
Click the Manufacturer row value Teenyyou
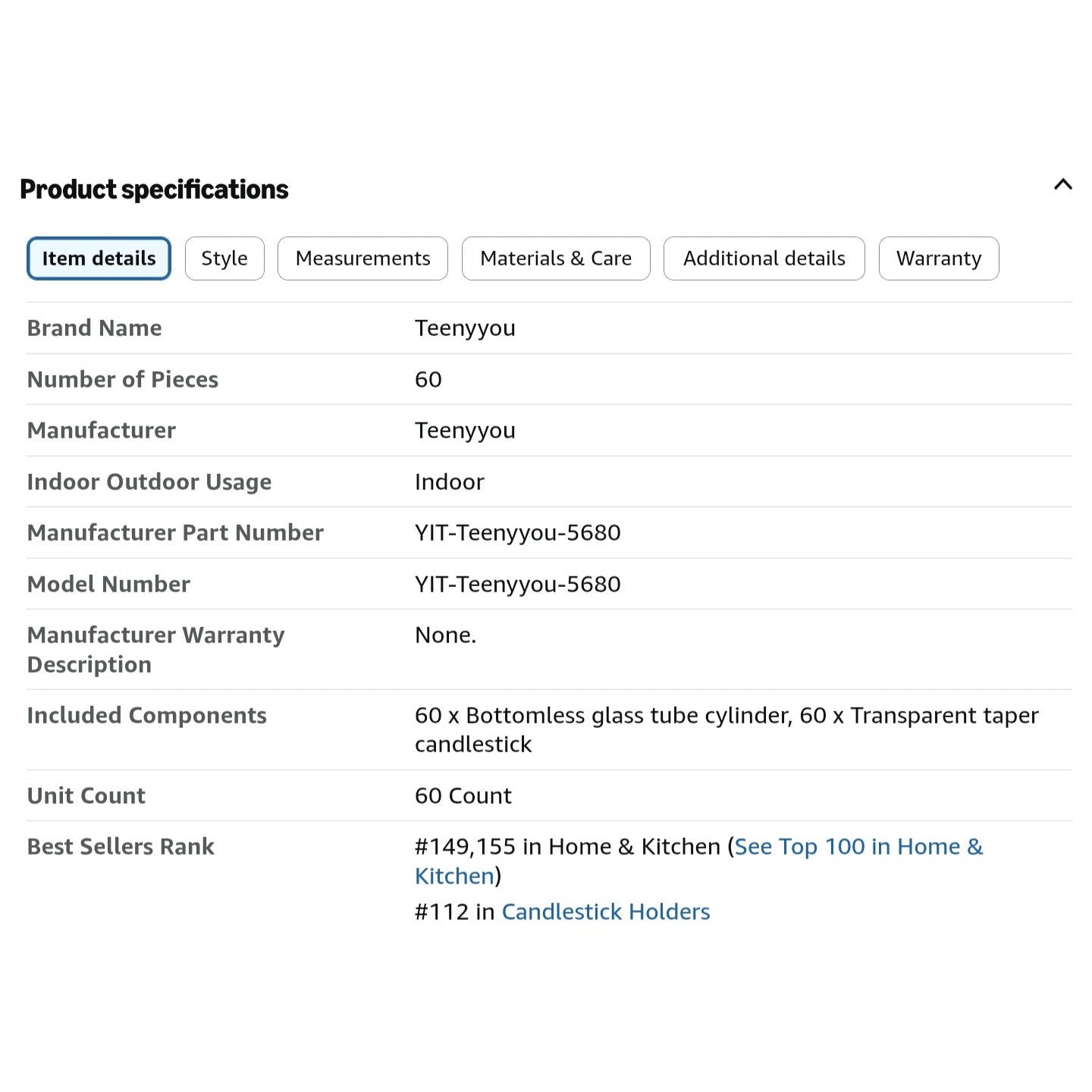(x=465, y=431)
